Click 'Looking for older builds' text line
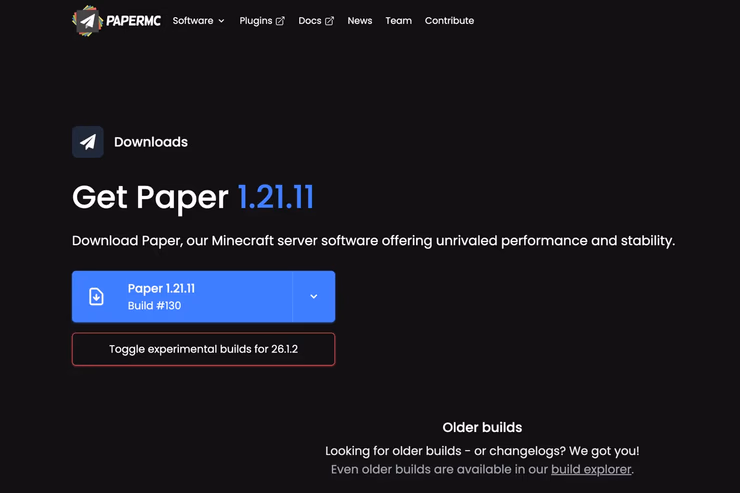Image resolution: width=740 pixels, height=493 pixels. pyautogui.click(x=482, y=451)
